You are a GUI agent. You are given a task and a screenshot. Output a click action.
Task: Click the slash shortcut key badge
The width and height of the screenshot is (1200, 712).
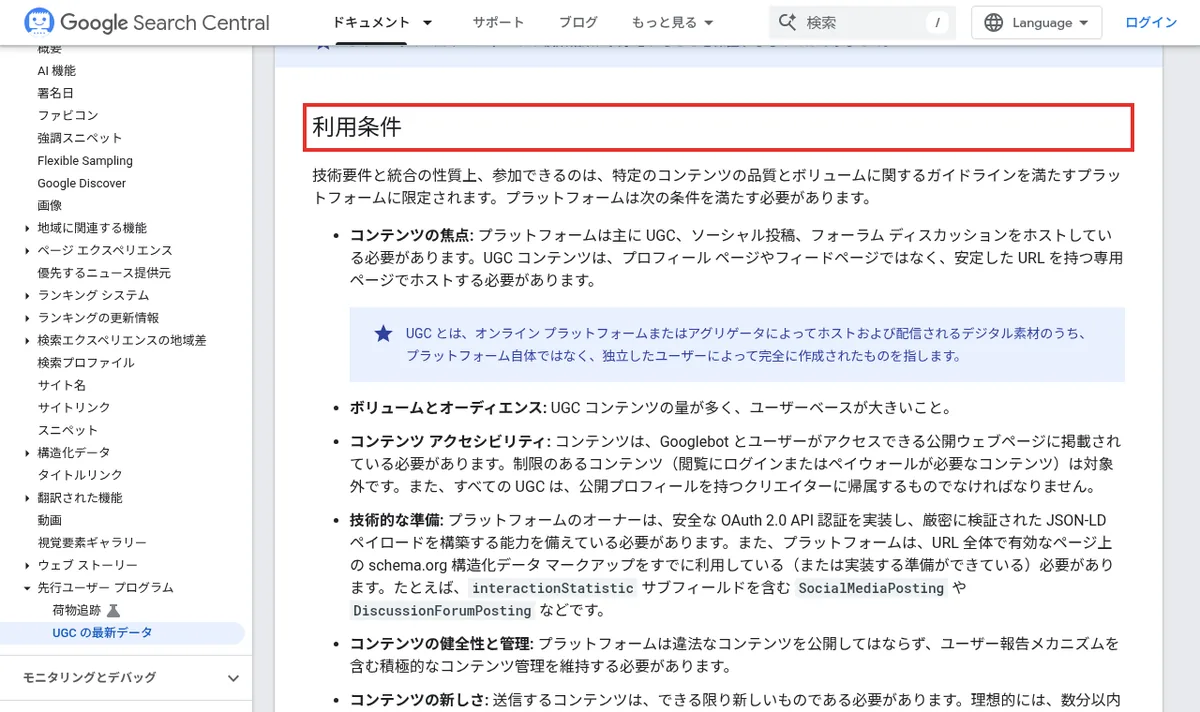[x=937, y=22]
